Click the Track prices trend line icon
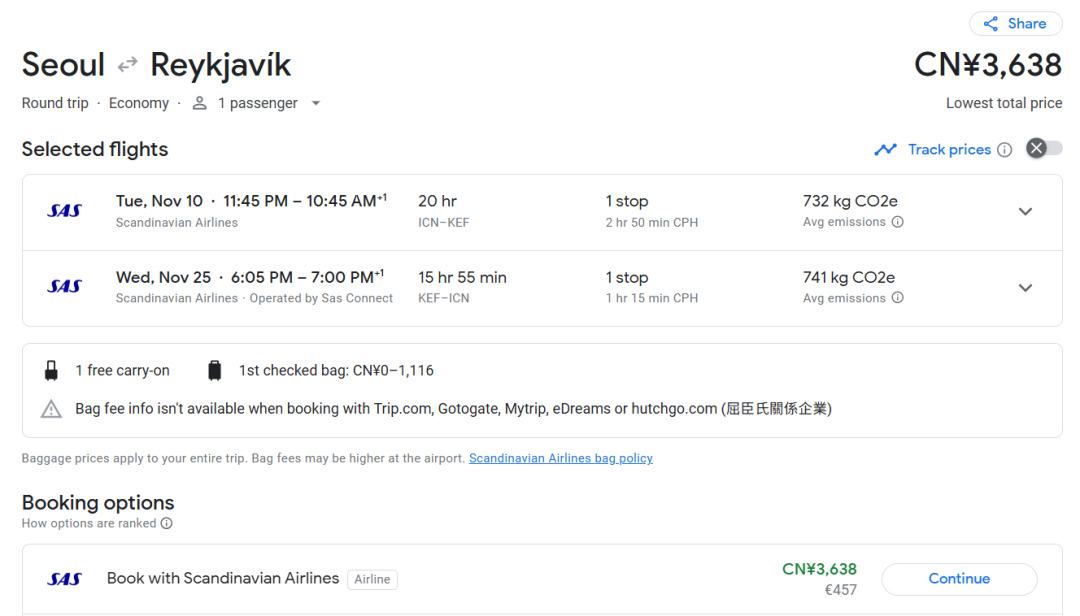This screenshot has width=1080, height=616. coord(886,150)
